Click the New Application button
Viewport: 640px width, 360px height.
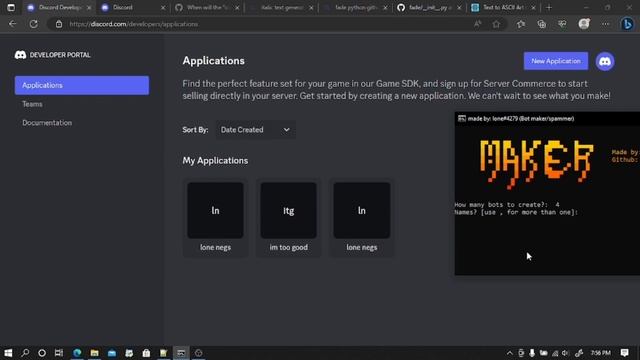[556, 61]
